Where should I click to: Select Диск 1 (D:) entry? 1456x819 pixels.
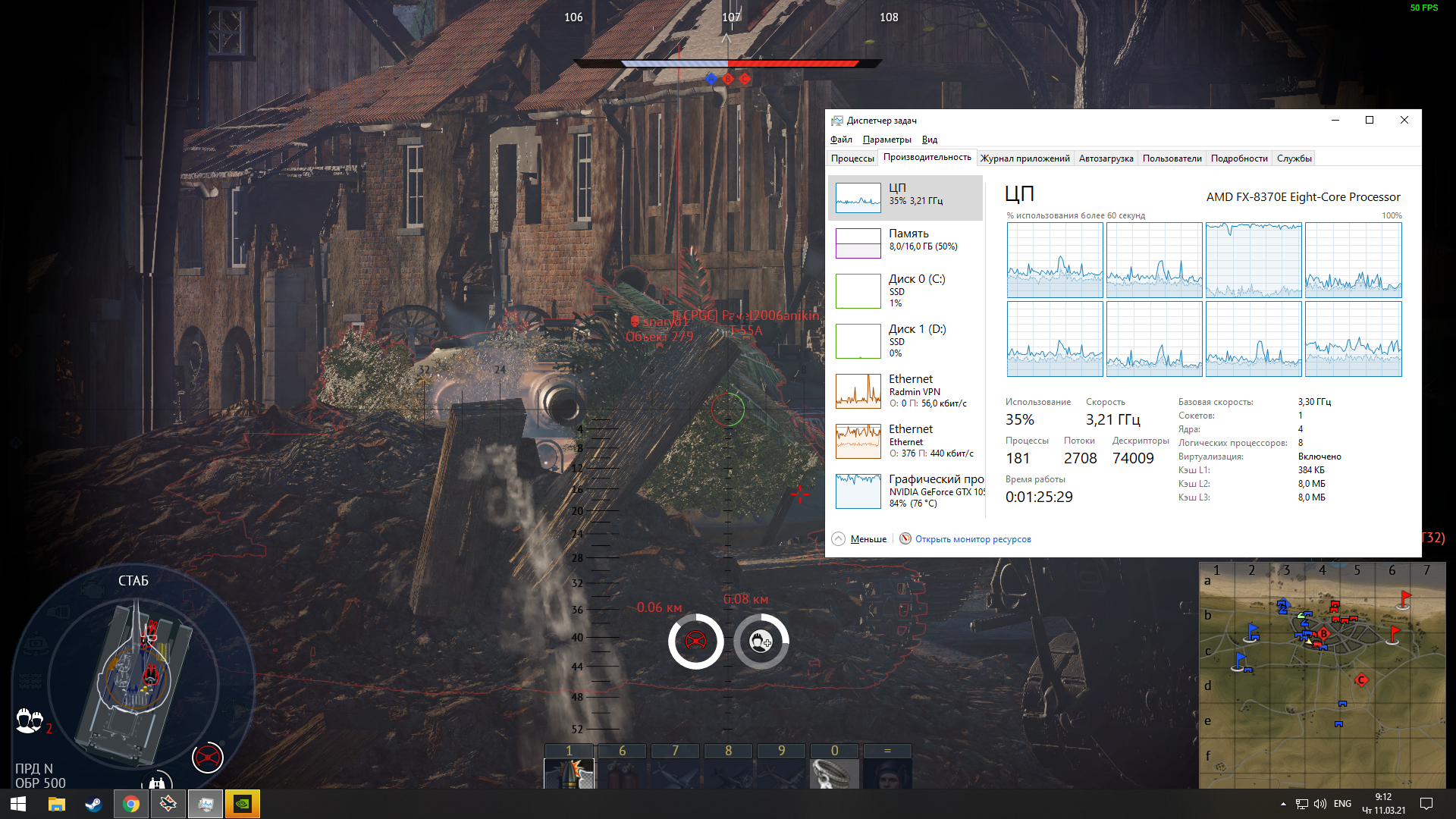[905, 340]
